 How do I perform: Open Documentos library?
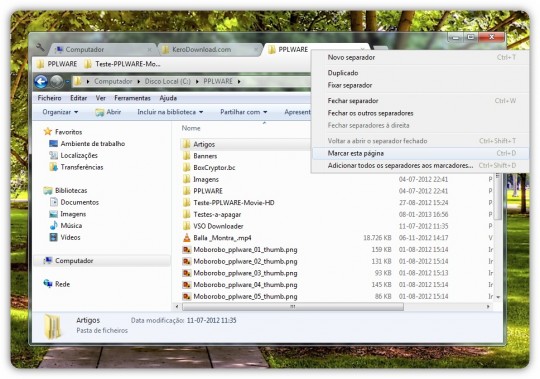tap(74, 202)
